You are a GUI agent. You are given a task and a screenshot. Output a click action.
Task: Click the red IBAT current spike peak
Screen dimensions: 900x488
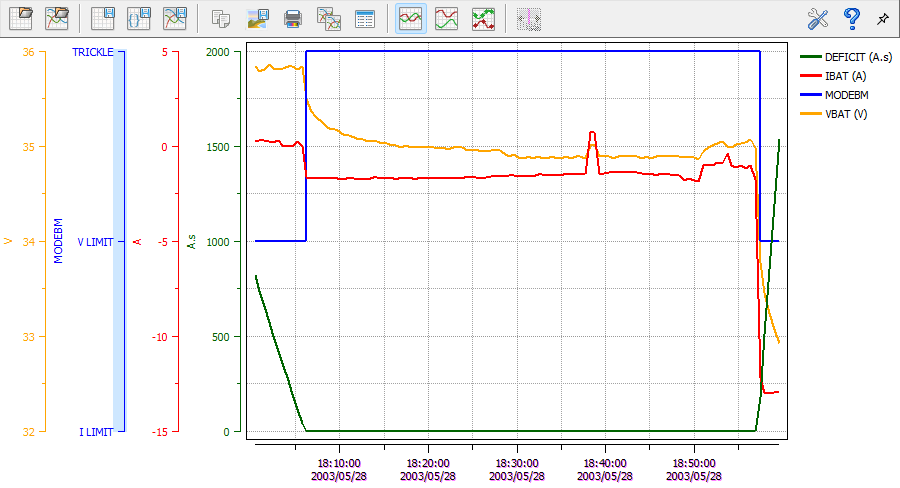pos(592,133)
